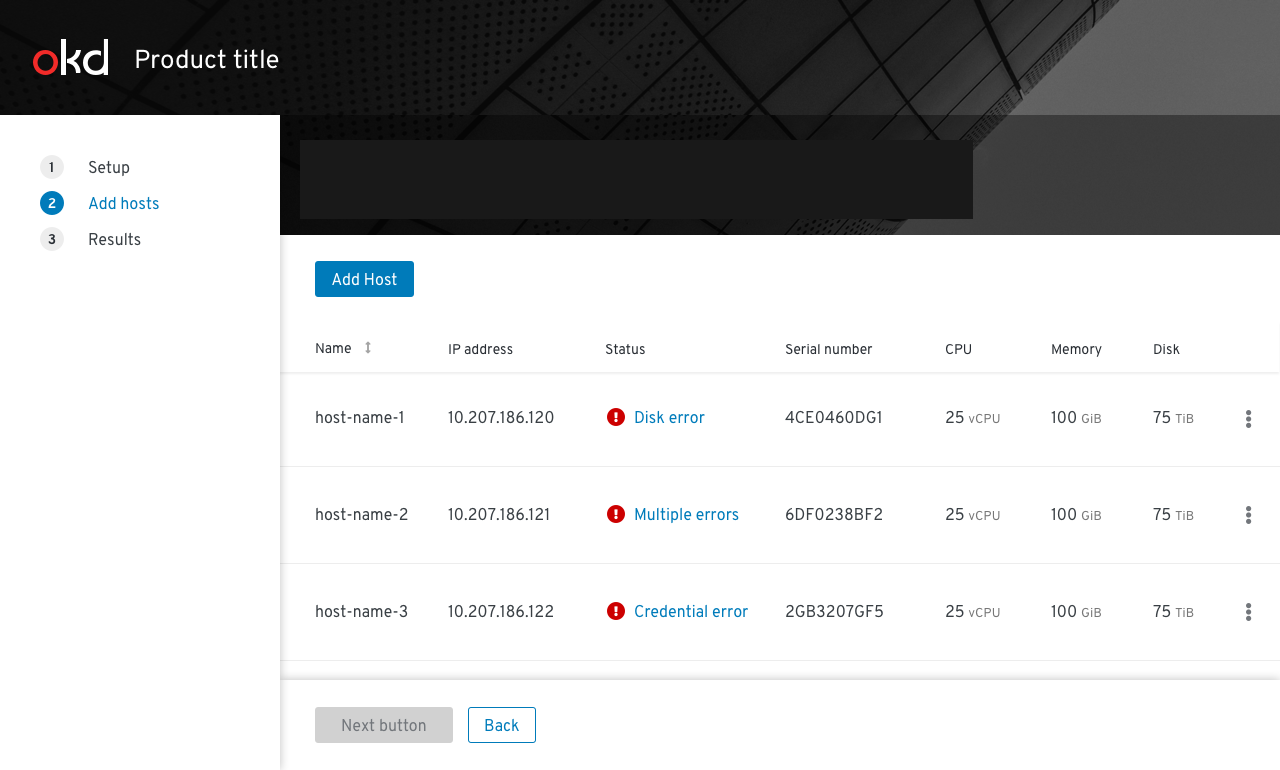Click the step 1 circle in the sidebar
1280x770 pixels.
point(51,167)
